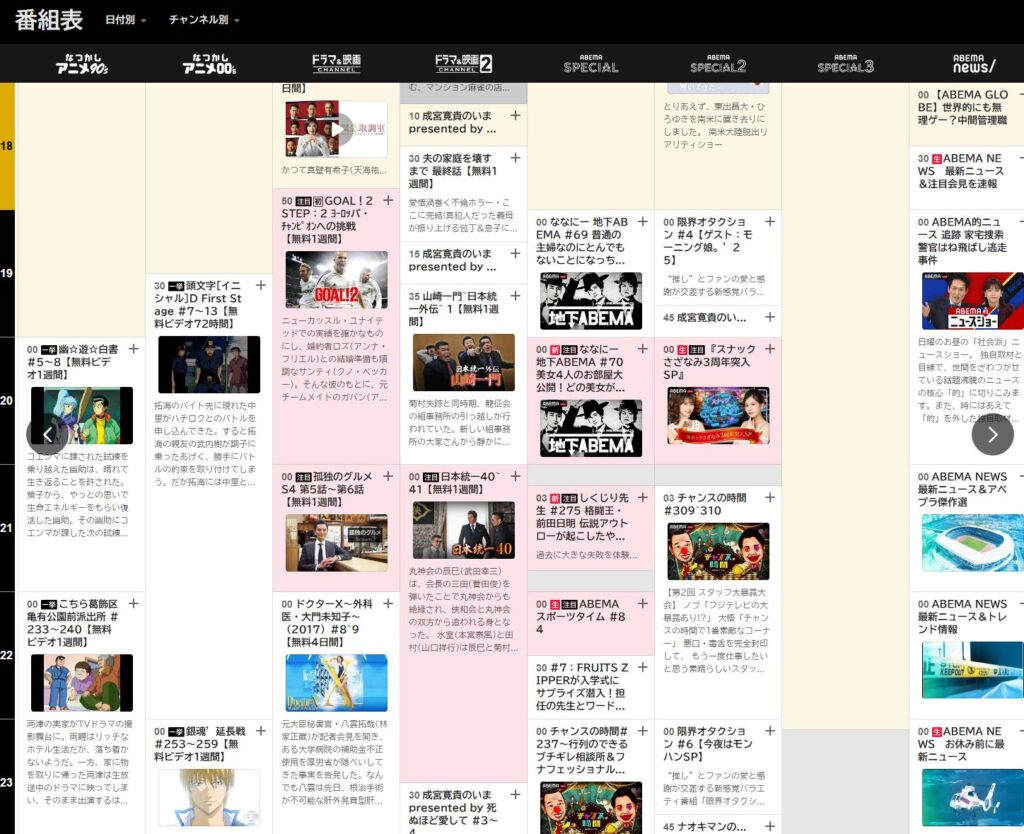Open ABEMA NEWS 最新ニュース&トレンド情報
Viewport: 1024px width, 834px height.
point(967,656)
